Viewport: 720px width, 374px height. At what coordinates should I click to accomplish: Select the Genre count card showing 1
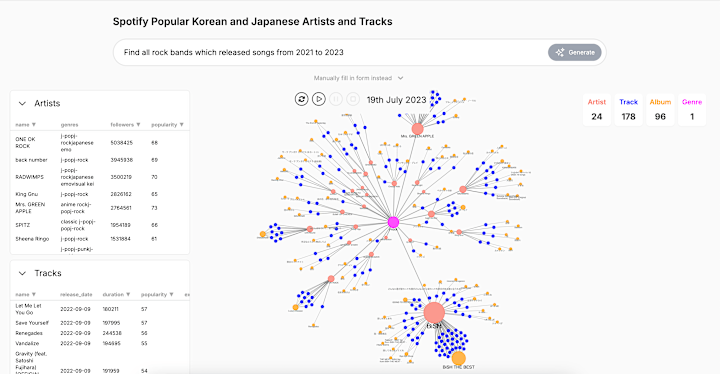(x=692, y=110)
